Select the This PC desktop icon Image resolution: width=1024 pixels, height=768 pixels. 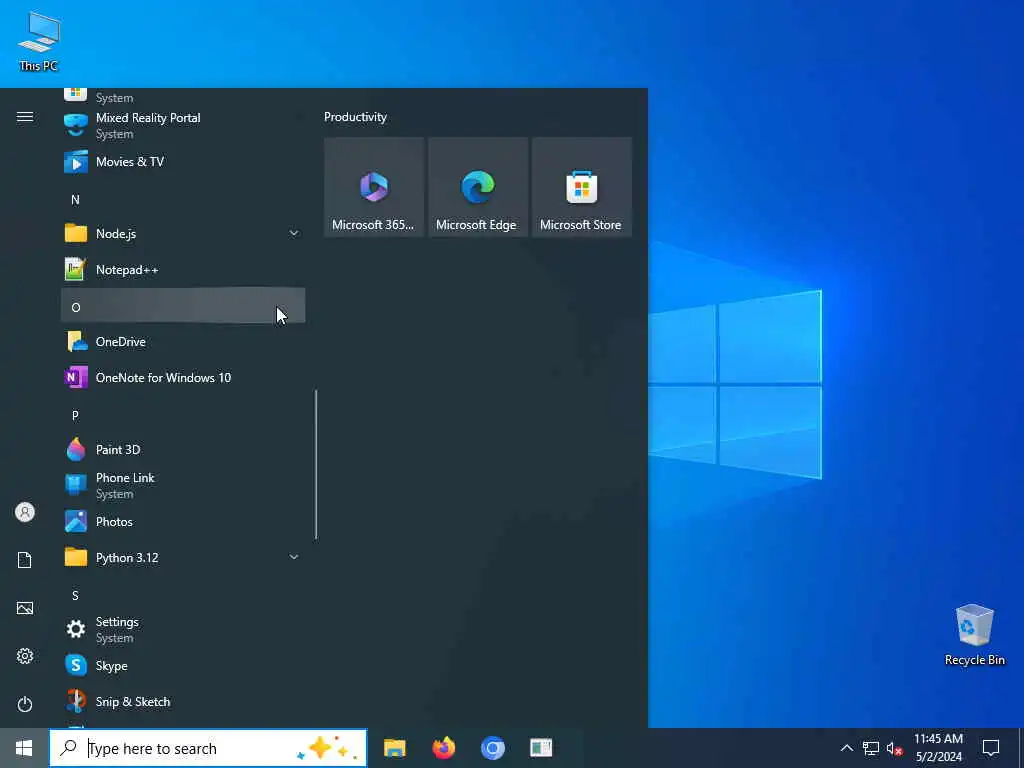click(x=39, y=41)
